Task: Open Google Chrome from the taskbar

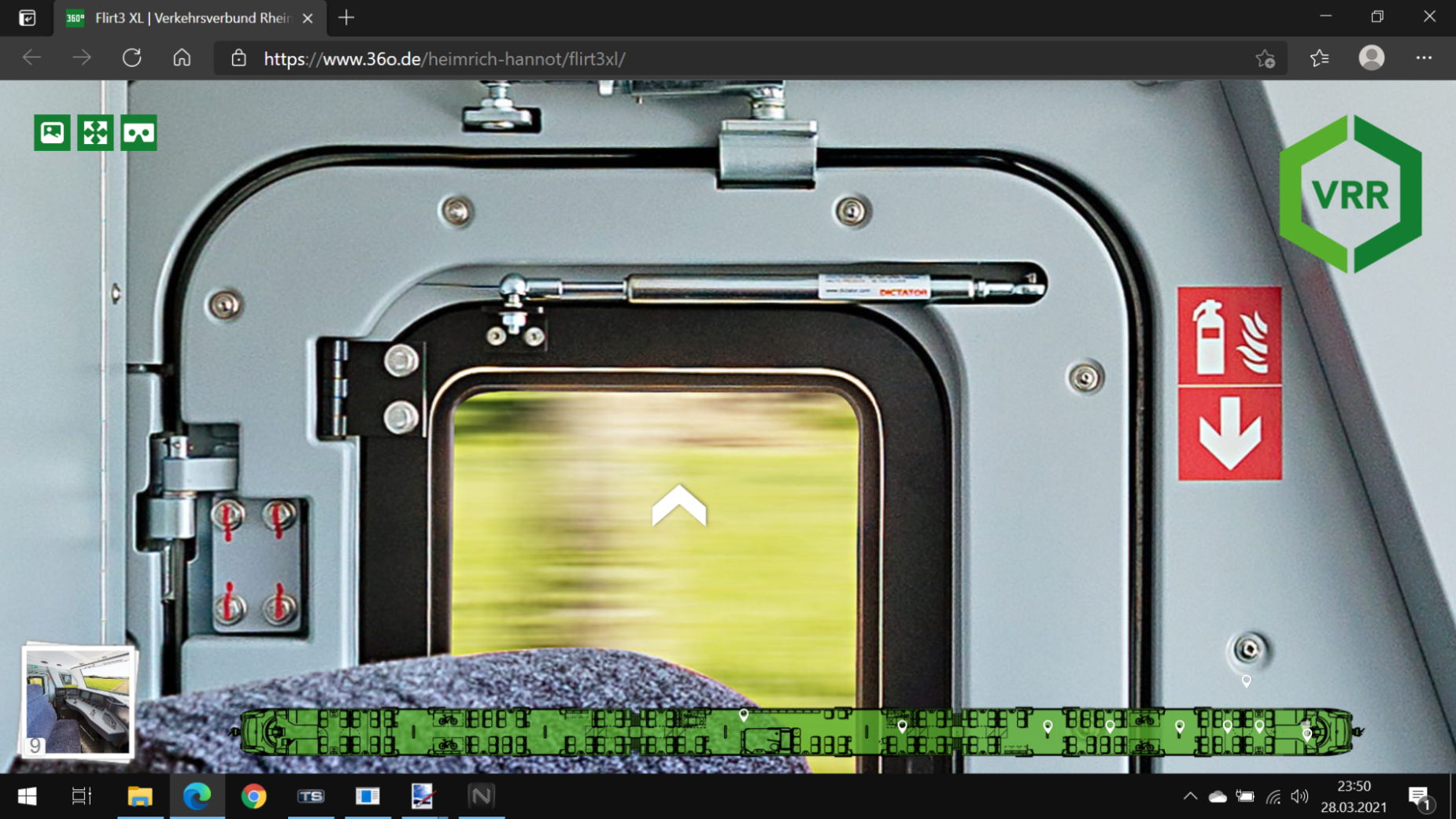Action: coord(253,796)
